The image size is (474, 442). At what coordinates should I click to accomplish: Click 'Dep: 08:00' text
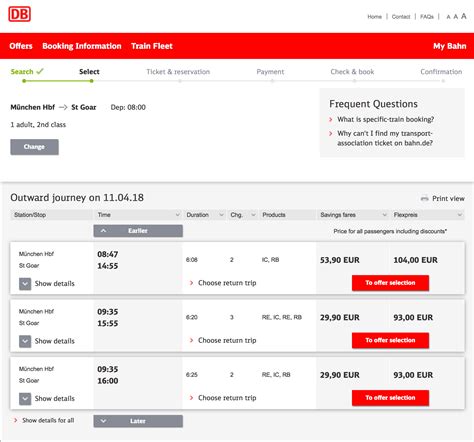128,107
